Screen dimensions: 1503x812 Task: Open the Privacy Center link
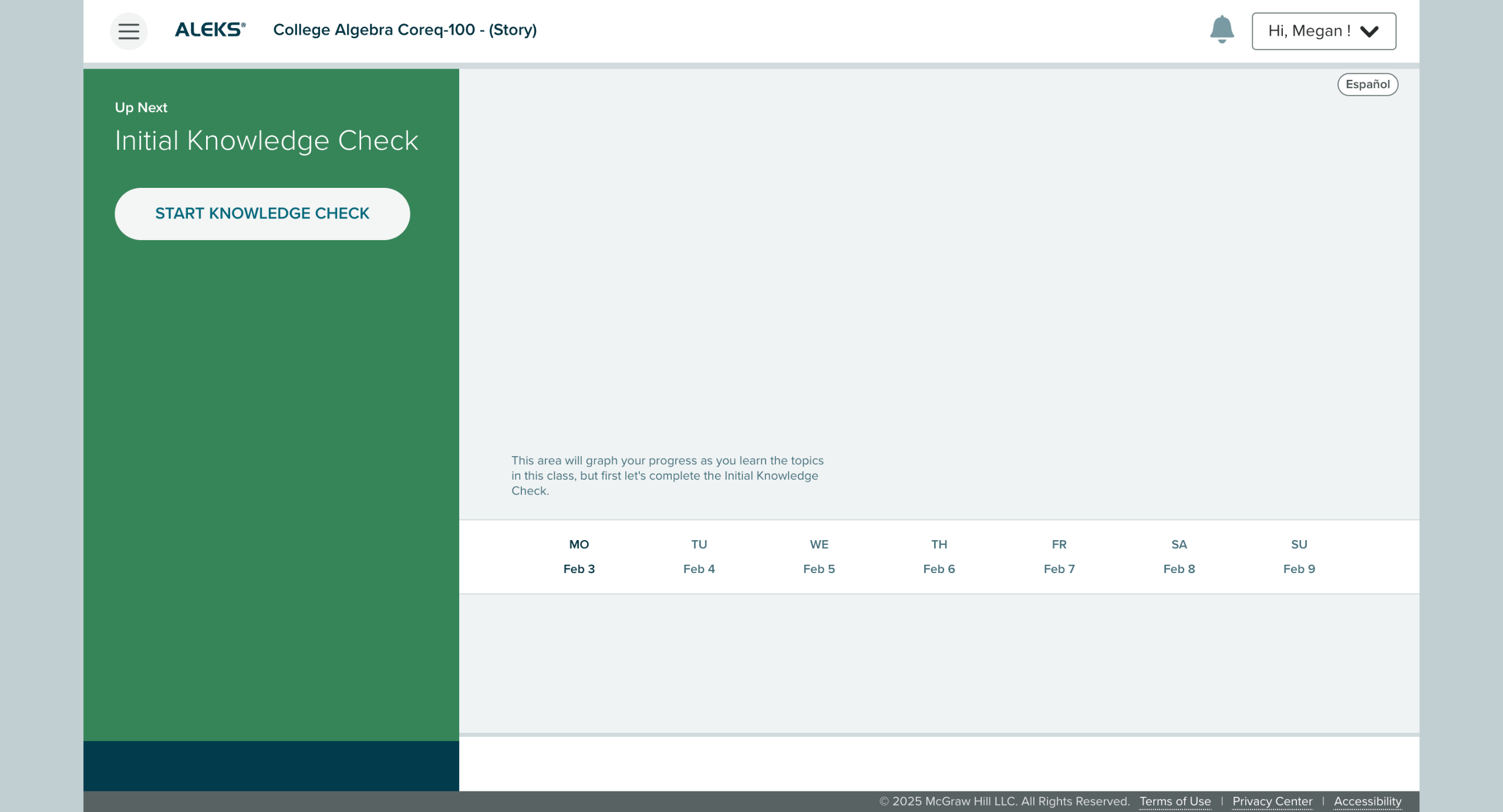click(x=1272, y=801)
